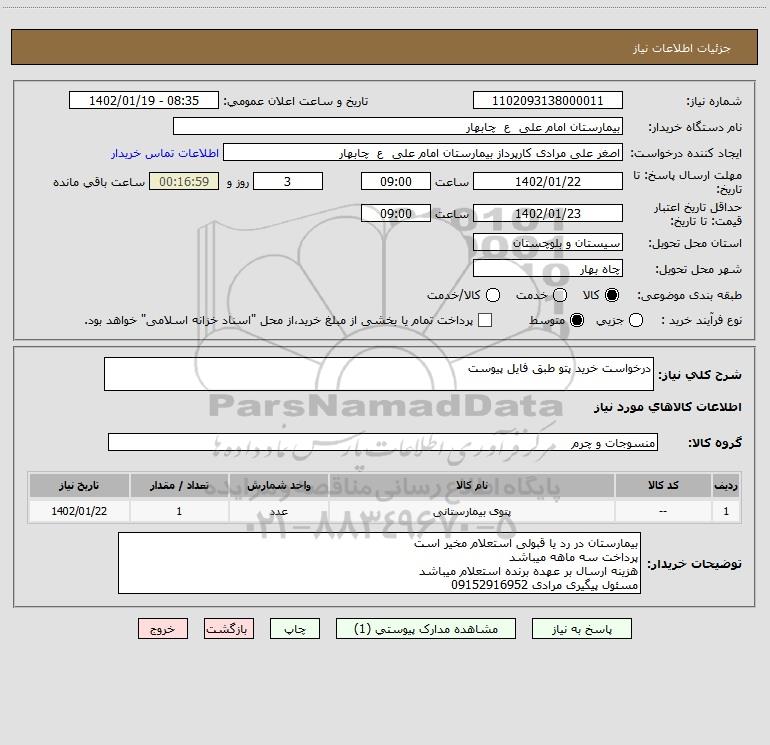Select the کالا/خدمت radio button
Screen dimensions: 770x745
(493, 295)
